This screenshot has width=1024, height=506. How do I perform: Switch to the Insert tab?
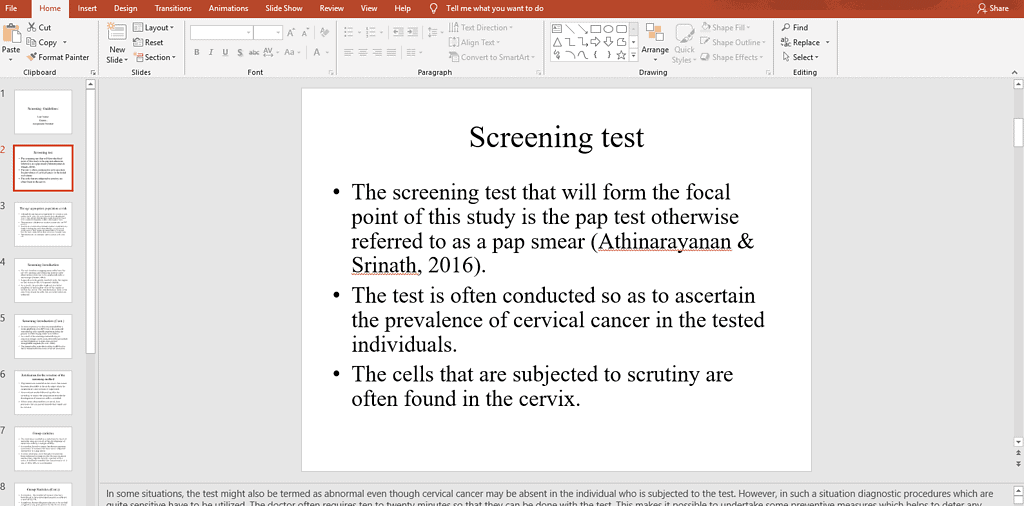(x=87, y=8)
